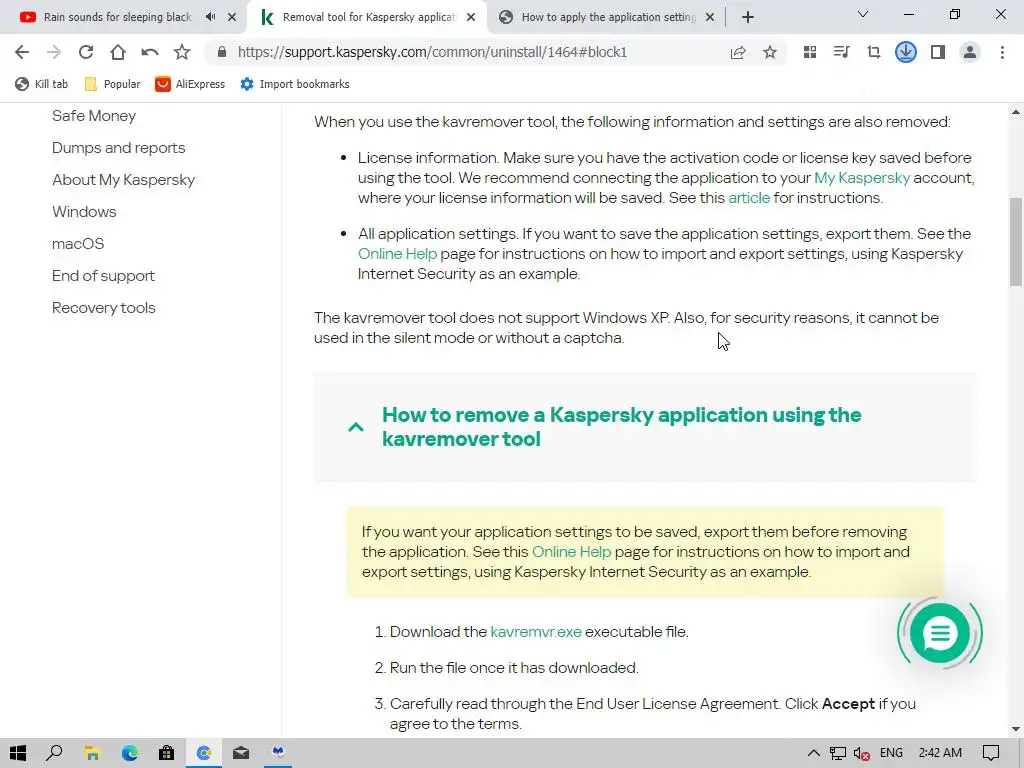Switch to How to apply application settings tab

(609, 17)
